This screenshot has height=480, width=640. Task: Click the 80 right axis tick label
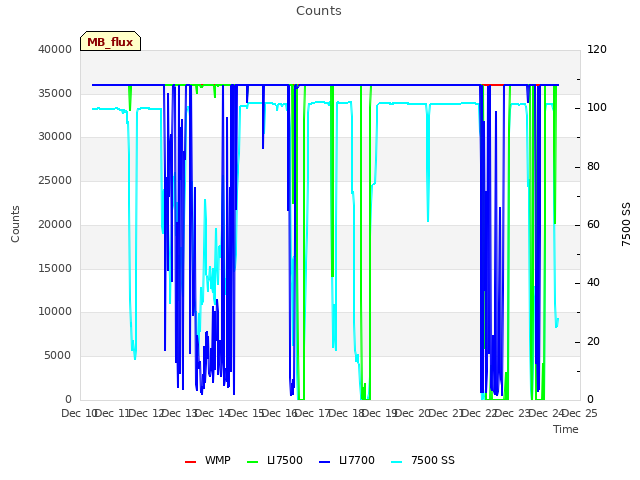click(593, 166)
